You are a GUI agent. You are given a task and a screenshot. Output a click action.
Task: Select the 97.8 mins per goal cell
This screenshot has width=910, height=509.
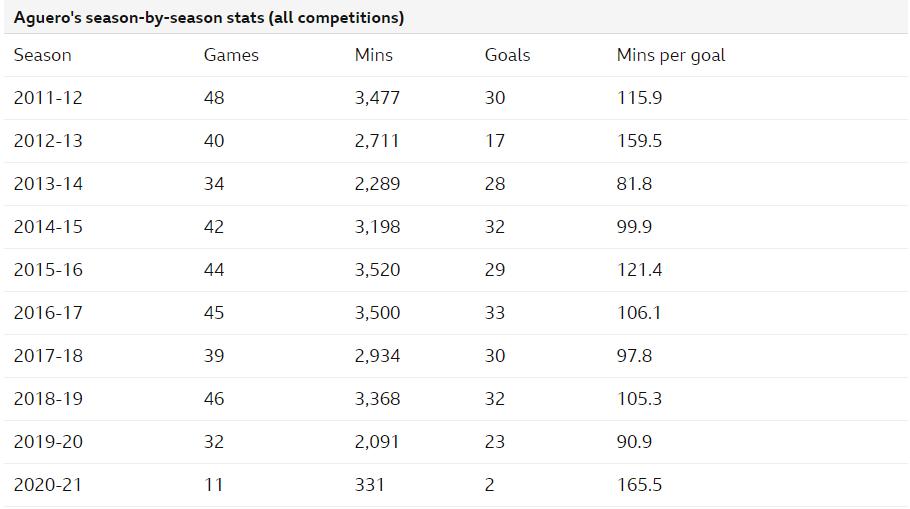(634, 356)
